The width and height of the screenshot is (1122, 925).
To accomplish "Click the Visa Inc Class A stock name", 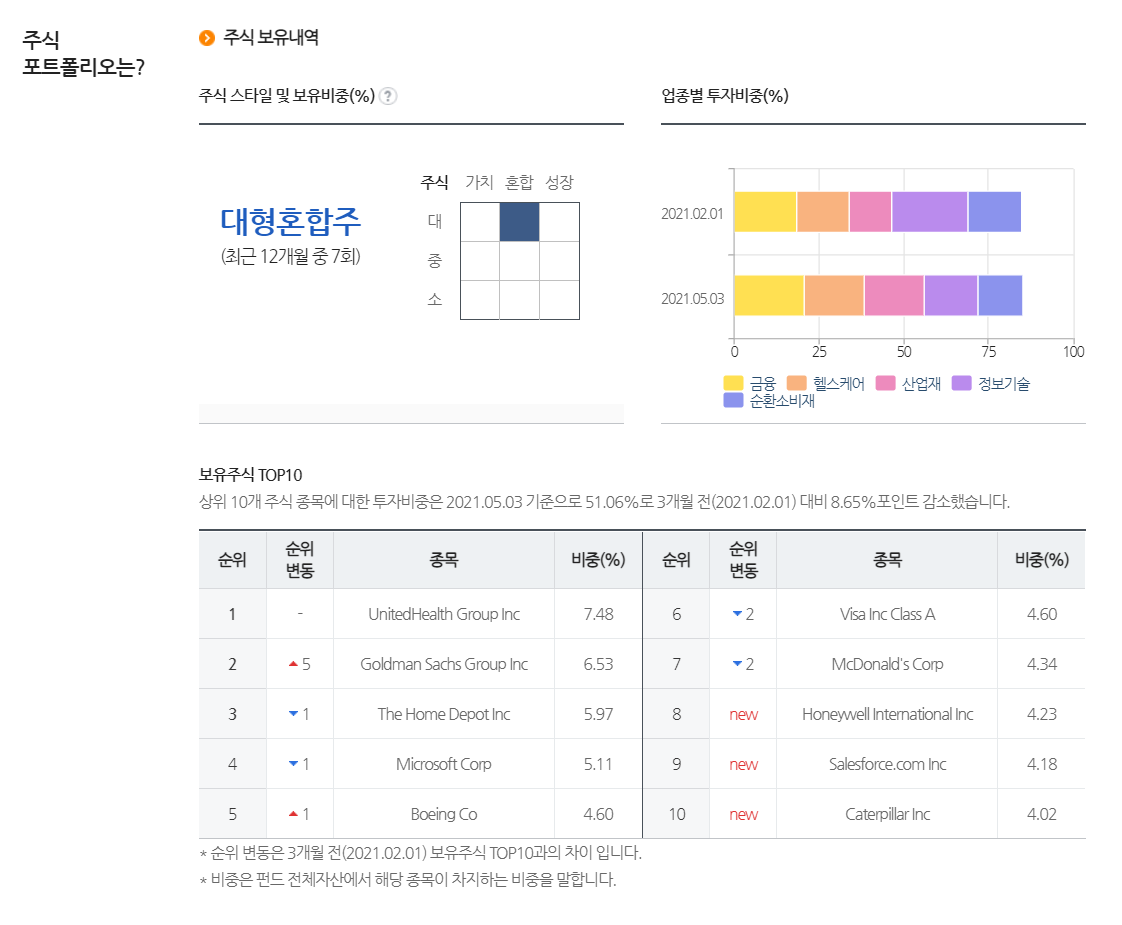I will [887, 615].
